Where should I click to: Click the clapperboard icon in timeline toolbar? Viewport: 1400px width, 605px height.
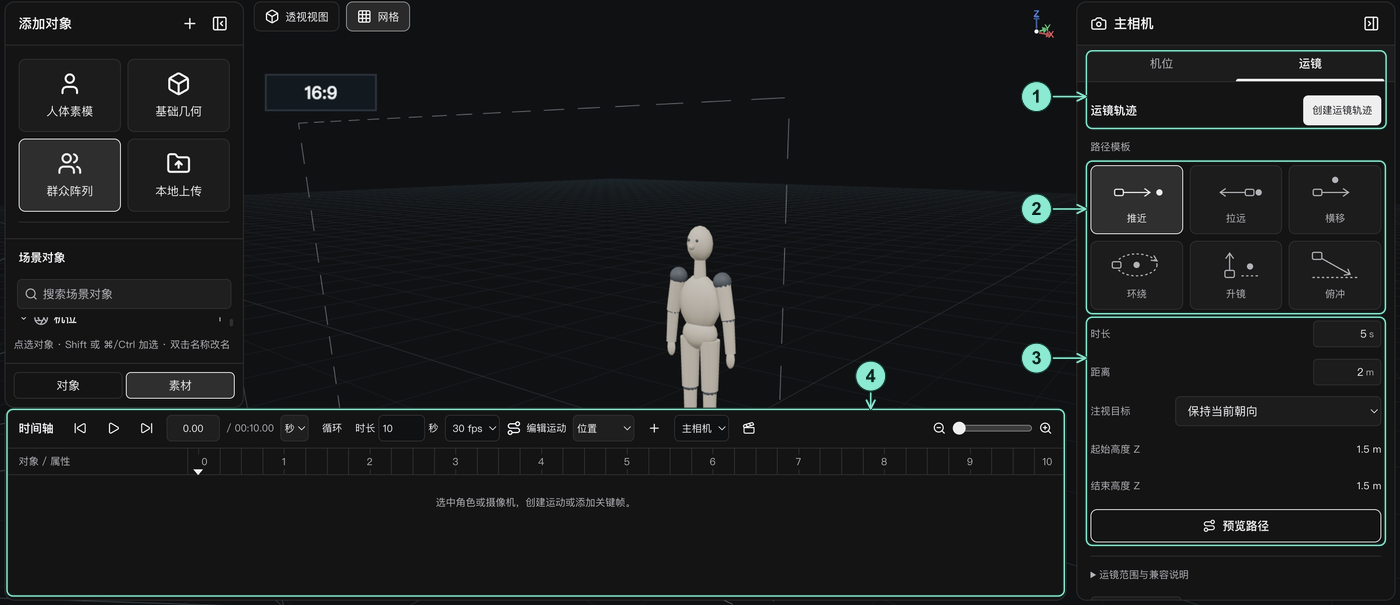click(x=749, y=428)
